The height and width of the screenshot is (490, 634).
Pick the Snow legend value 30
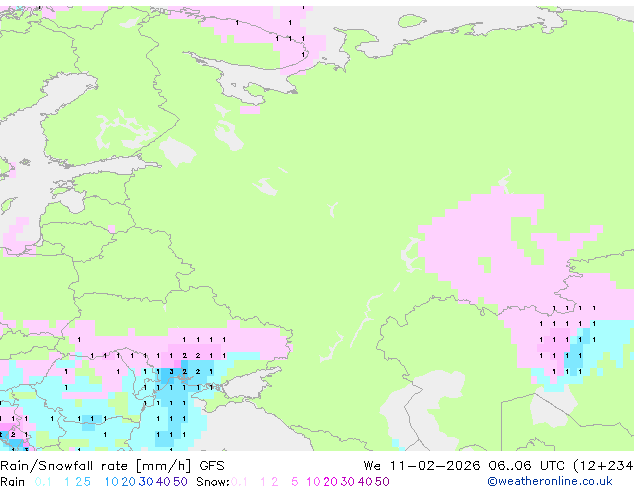click(348, 482)
